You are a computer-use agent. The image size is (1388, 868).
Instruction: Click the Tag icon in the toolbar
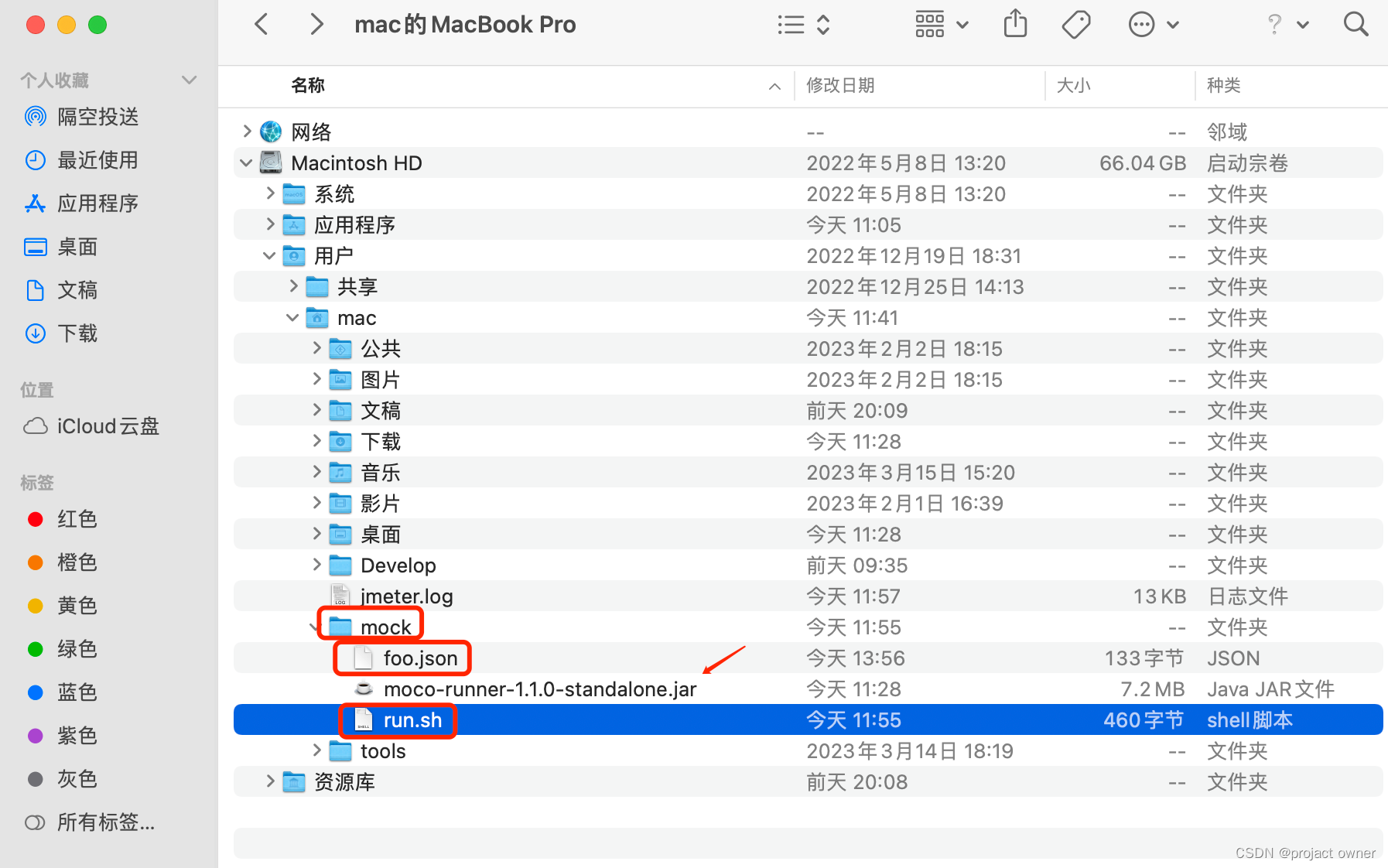coord(1075,24)
